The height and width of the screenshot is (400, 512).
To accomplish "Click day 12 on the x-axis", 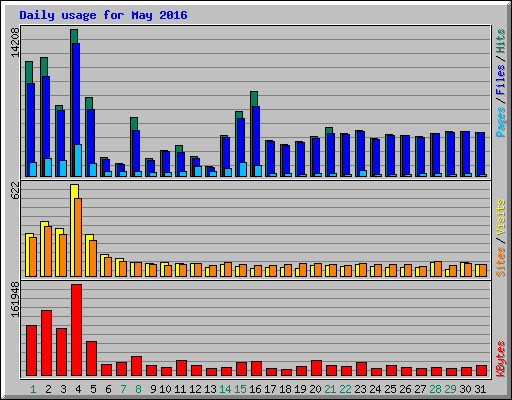I will (x=195, y=389).
